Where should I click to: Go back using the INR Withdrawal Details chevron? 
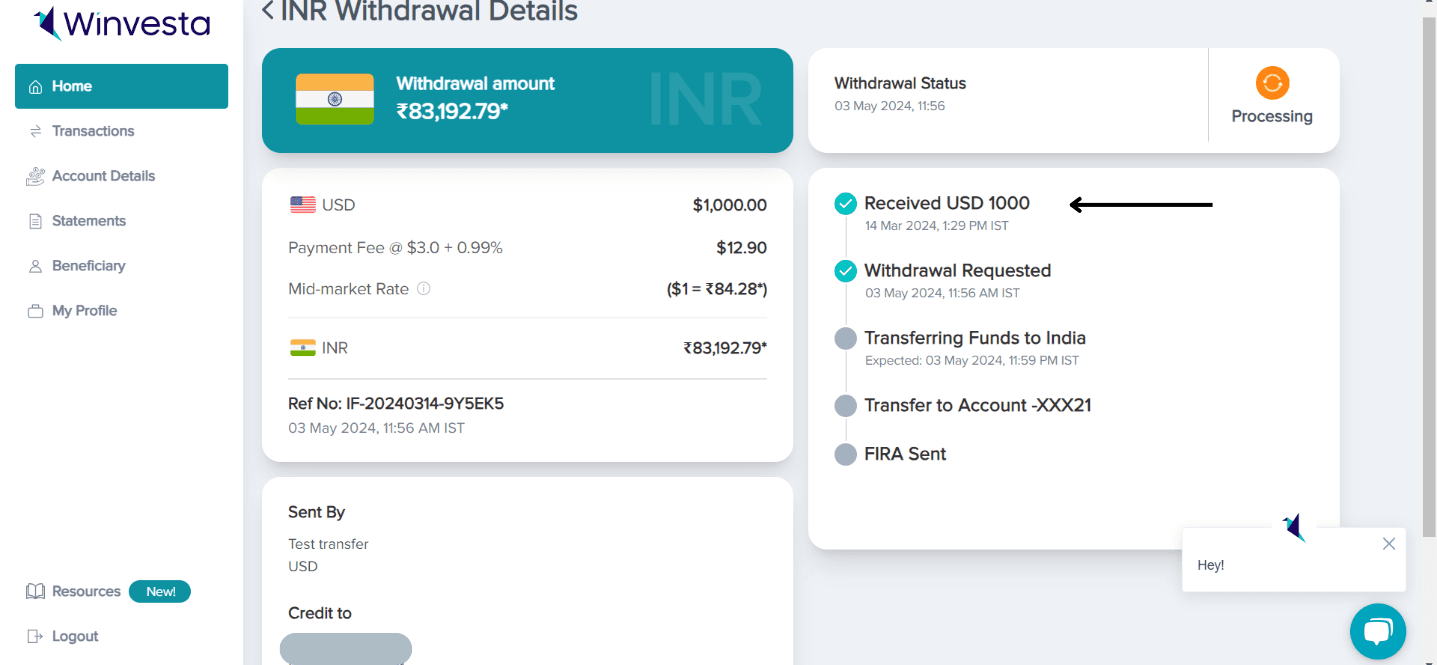click(x=267, y=11)
